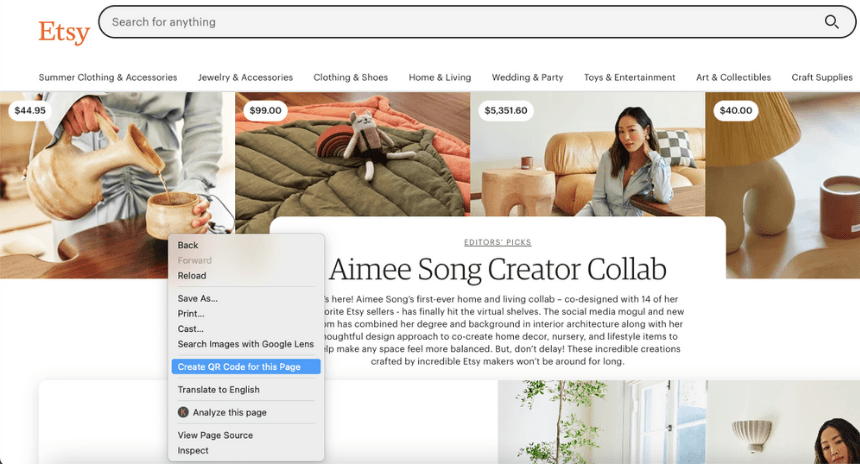Open Art & Collectibles category
Screen dimensions: 860x466
[733, 77]
